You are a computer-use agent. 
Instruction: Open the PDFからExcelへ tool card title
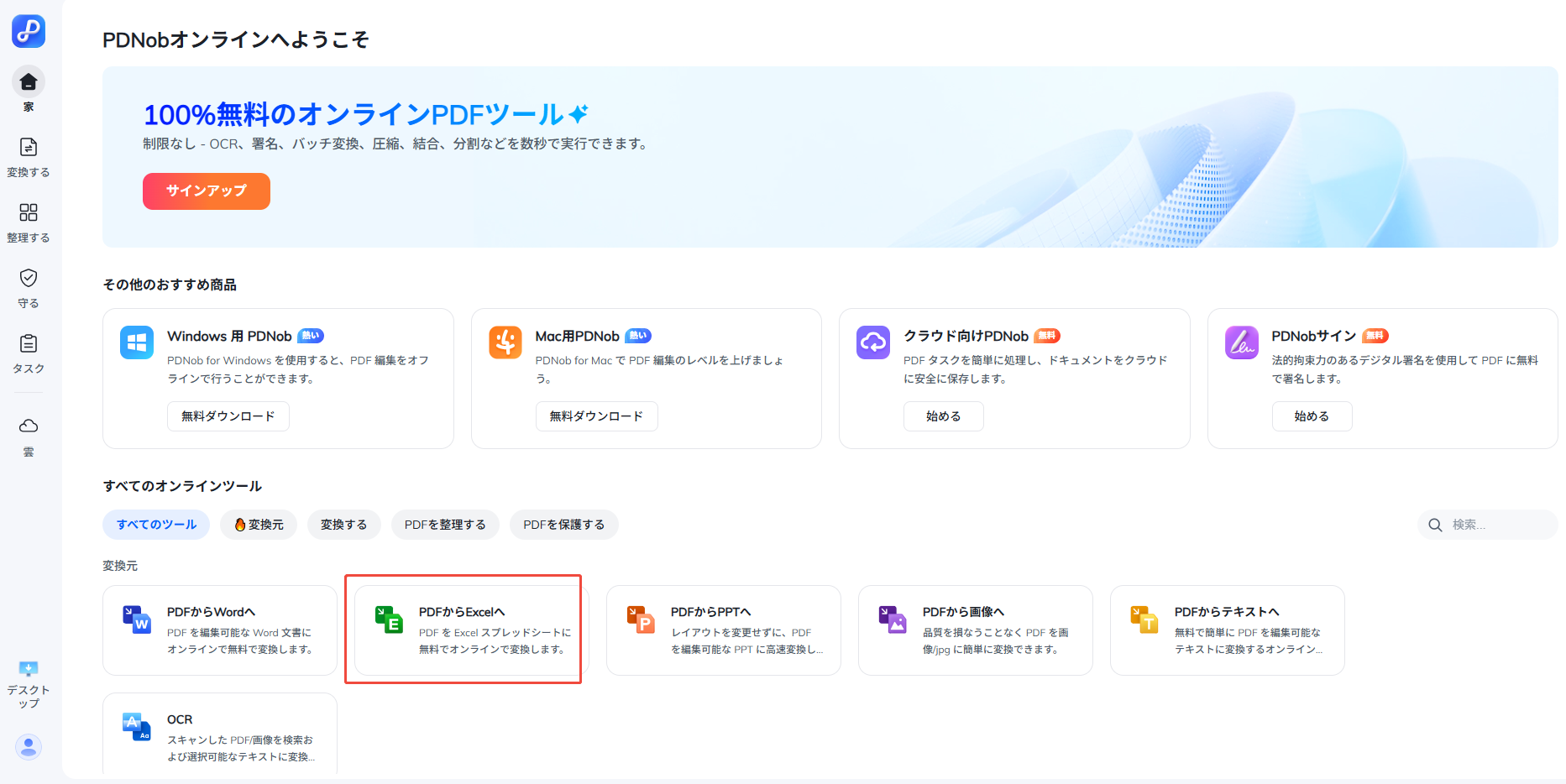point(462,612)
